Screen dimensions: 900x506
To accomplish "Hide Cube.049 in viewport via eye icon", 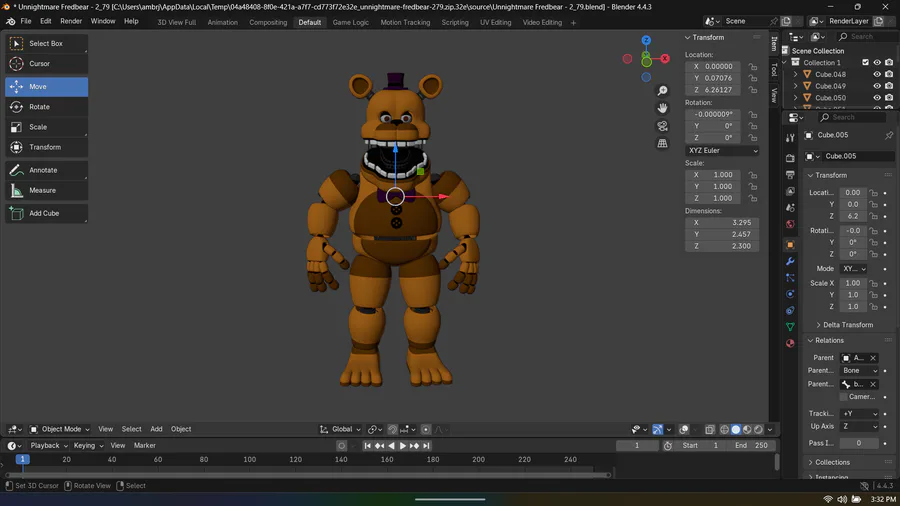I will [877, 86].
